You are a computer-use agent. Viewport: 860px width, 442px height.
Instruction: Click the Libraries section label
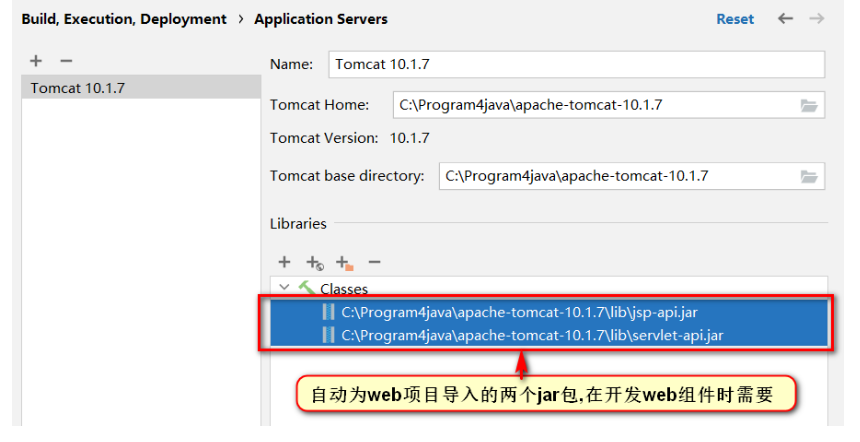coord(298,224)
